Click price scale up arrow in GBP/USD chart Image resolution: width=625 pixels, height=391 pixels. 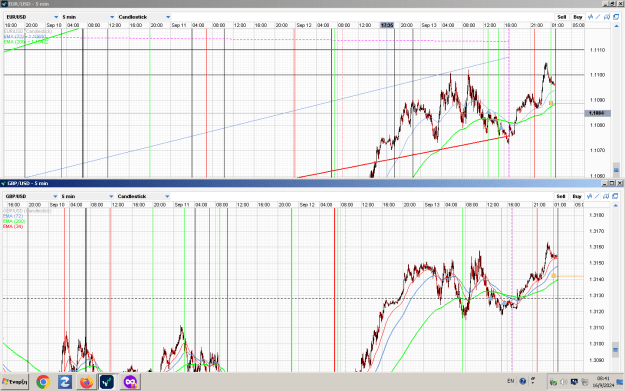pos(616,206)
